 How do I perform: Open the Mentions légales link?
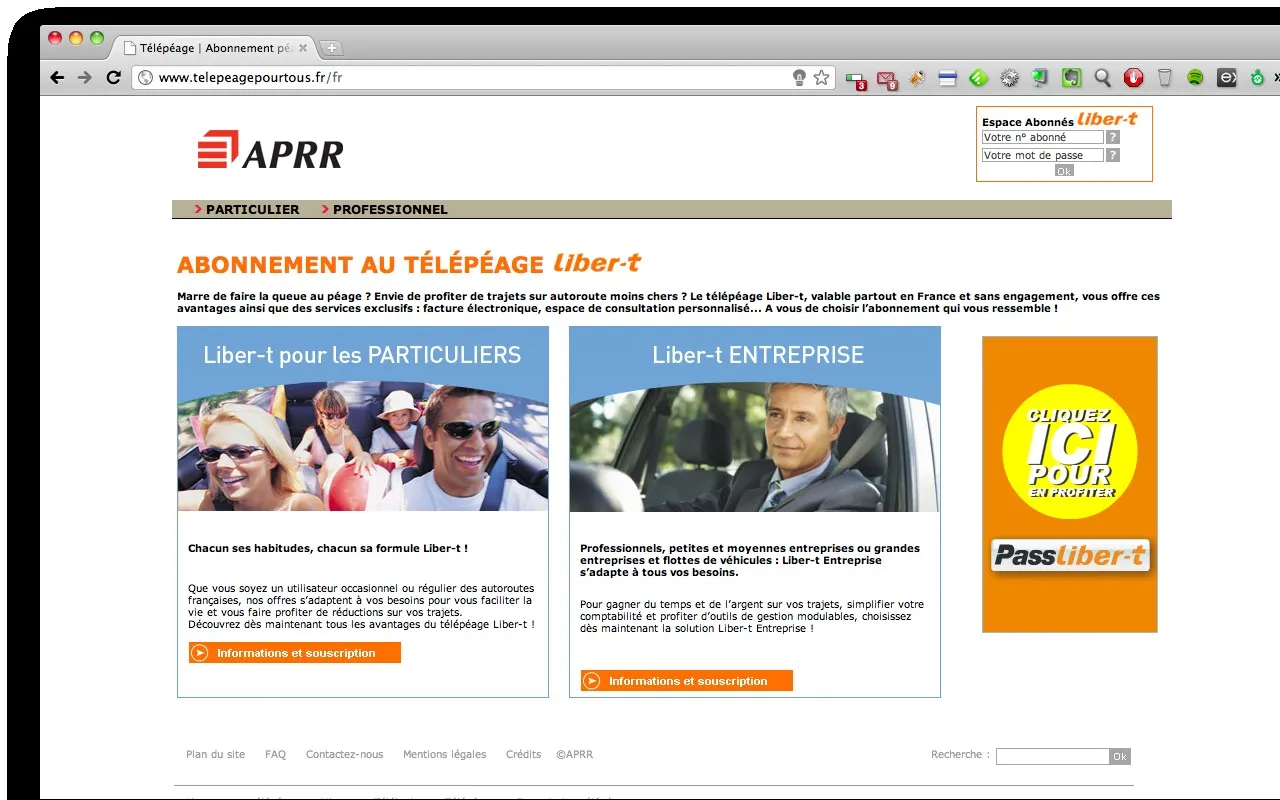444,755
